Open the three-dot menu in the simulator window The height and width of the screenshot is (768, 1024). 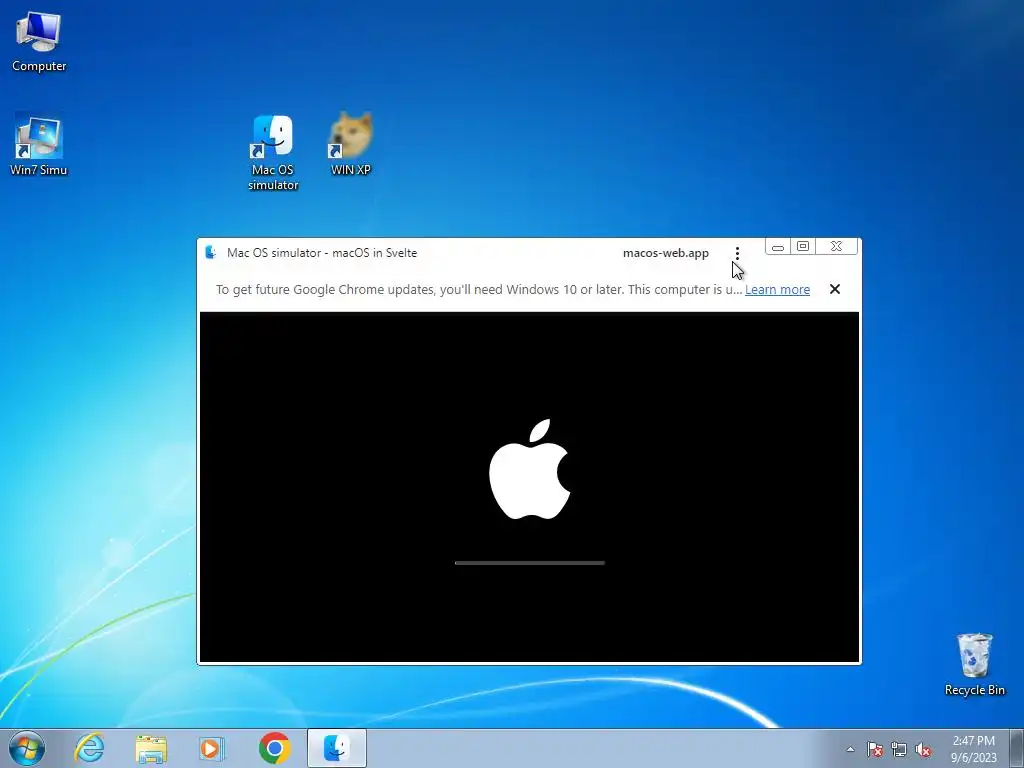click(737, 253)
